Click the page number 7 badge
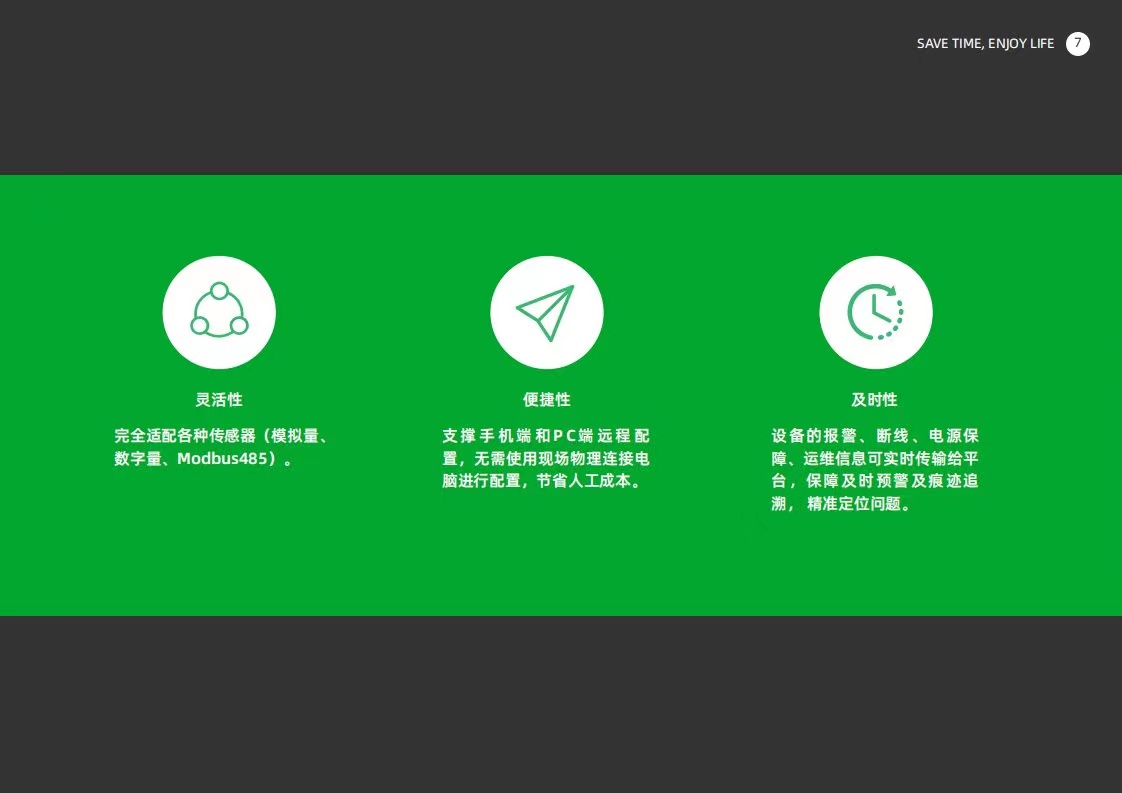The image size is (1122, 793). [1078, 44]
